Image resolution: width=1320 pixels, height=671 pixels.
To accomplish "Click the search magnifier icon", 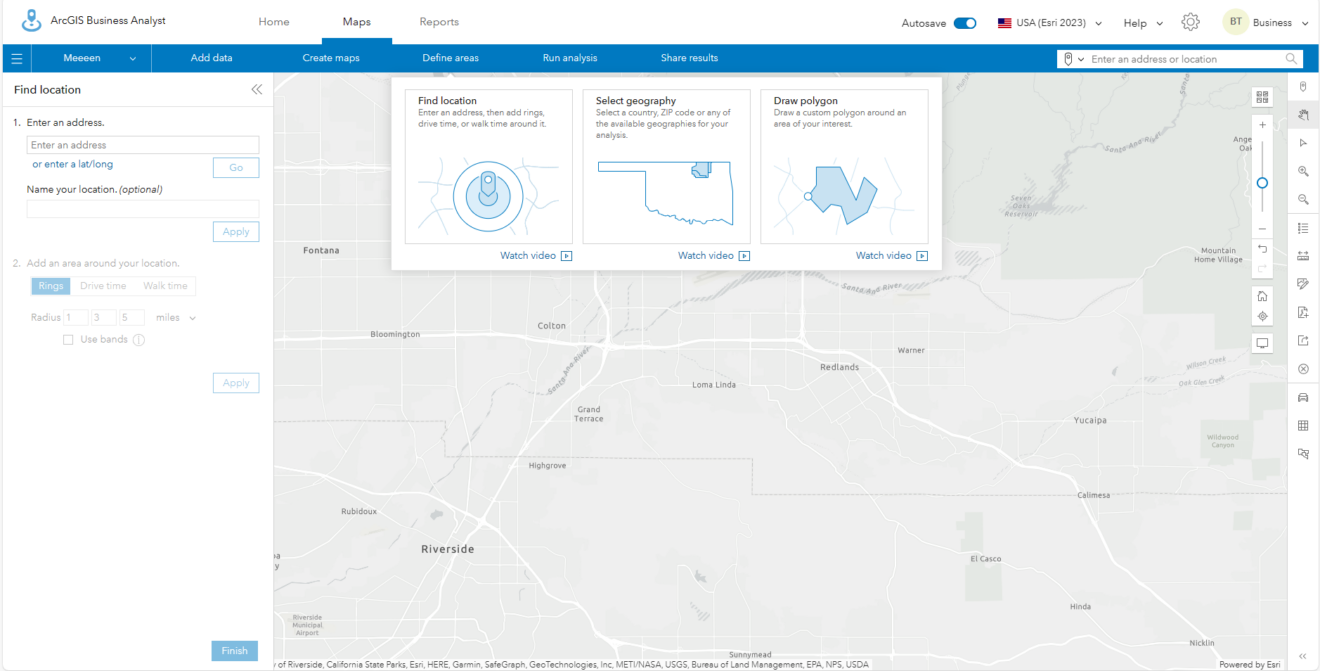I will click(1292, 59).
